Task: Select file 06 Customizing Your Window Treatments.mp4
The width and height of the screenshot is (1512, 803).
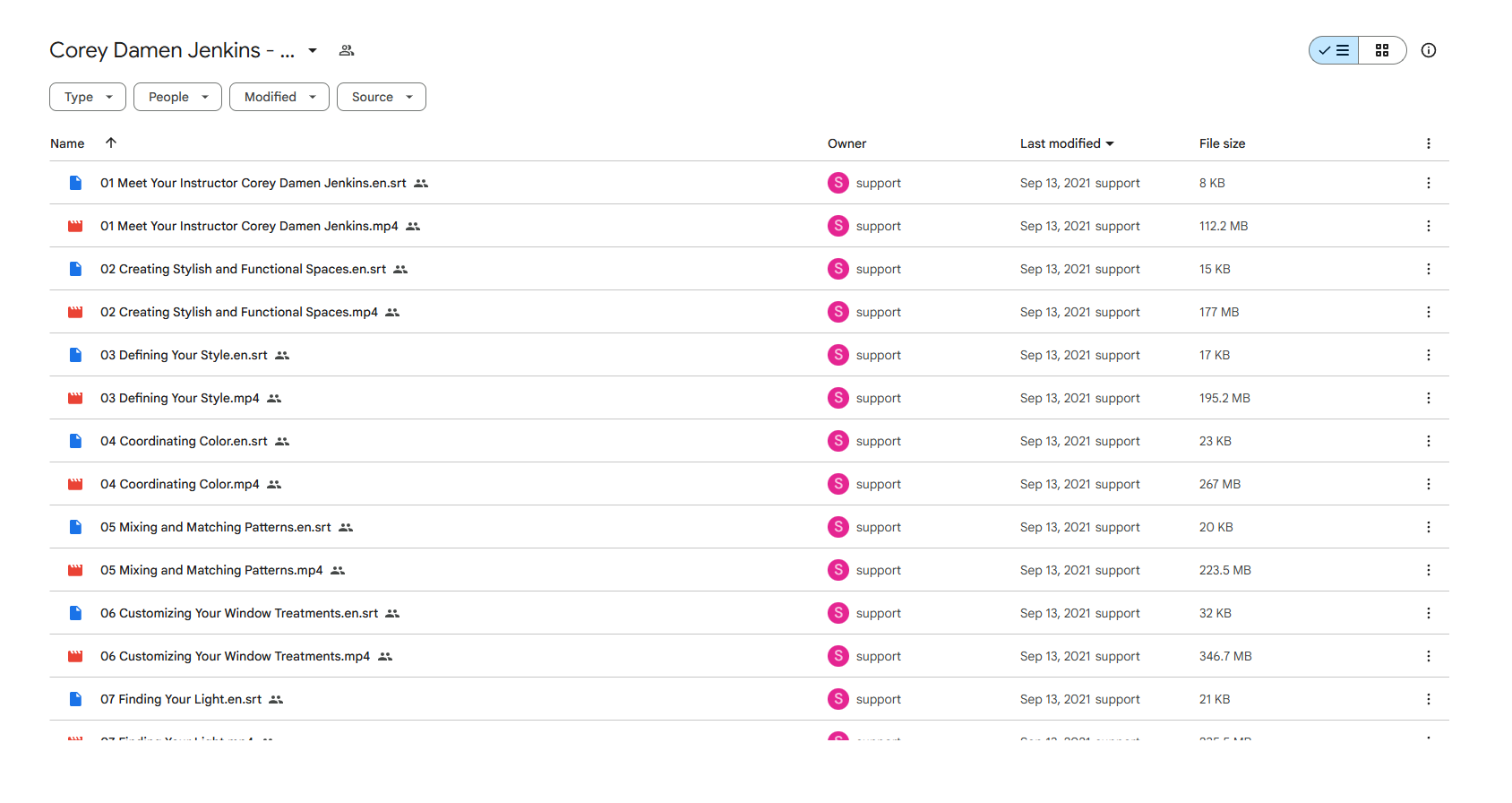Action: point(749,656)
